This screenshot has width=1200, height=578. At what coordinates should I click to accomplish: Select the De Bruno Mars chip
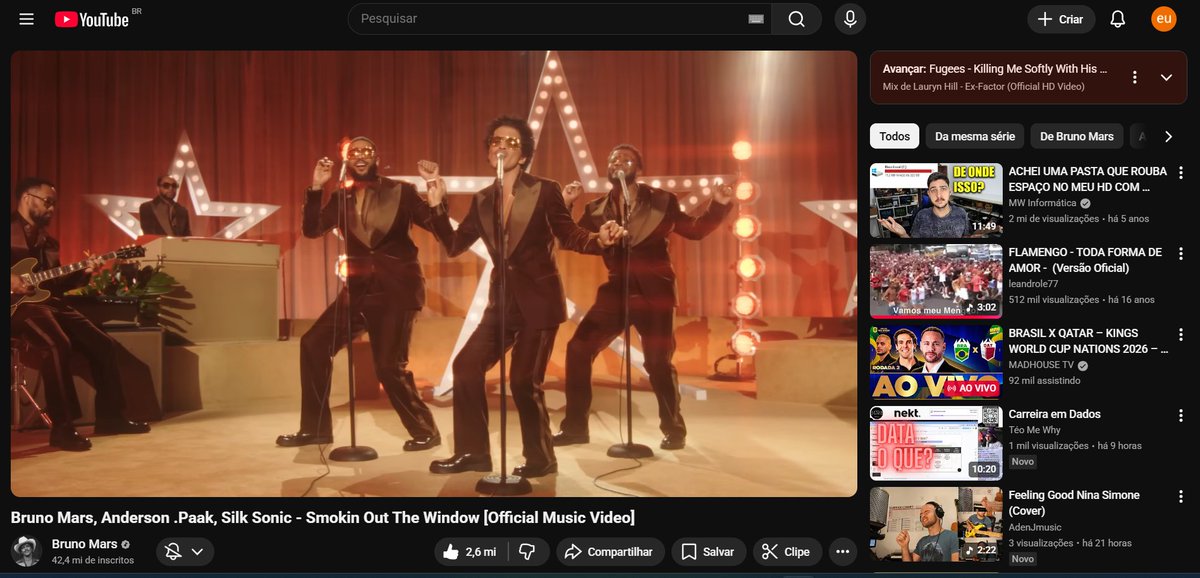[x=1077, y=136]
